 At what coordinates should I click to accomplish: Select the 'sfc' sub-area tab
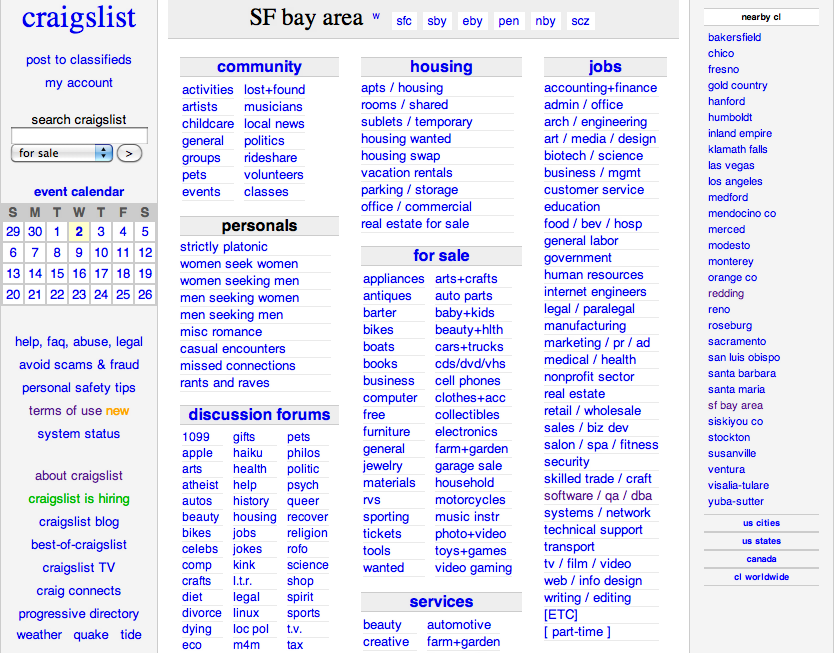(404, 21)
